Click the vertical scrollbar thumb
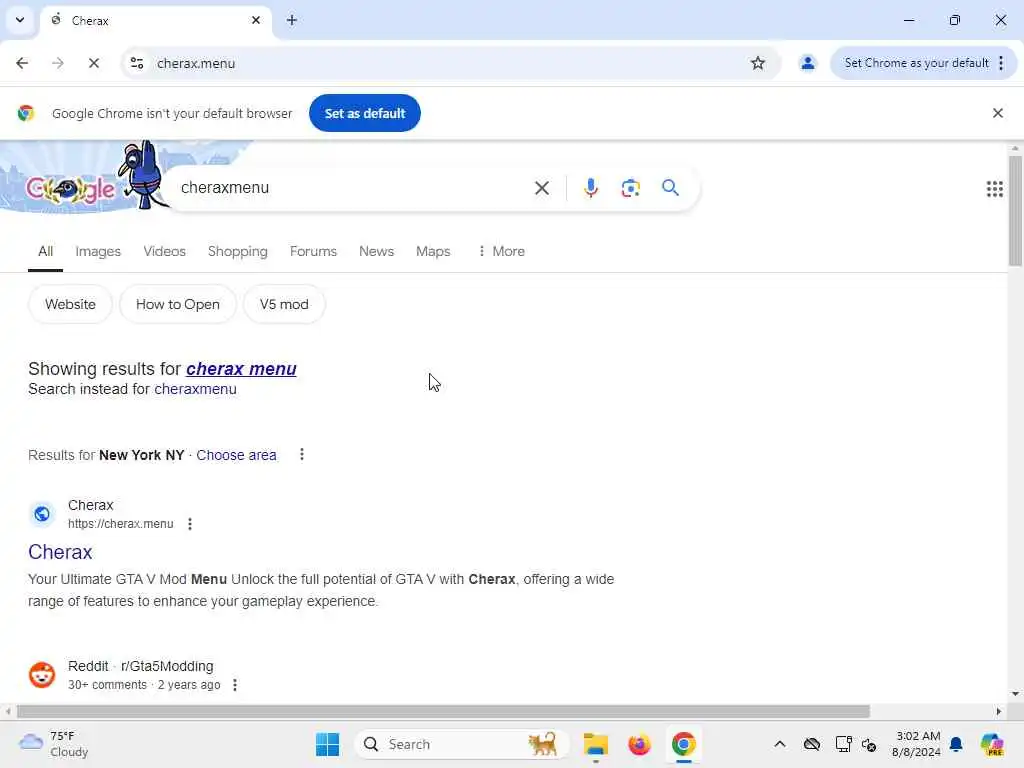 pos(1015,211)
